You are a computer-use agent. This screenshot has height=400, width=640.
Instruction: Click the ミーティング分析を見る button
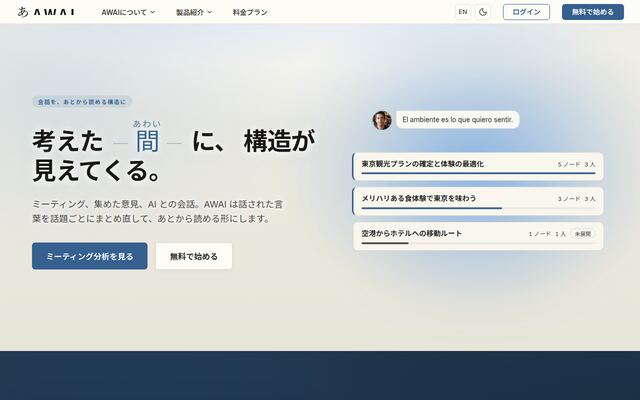pyautogui.click(x=90, y=256)
